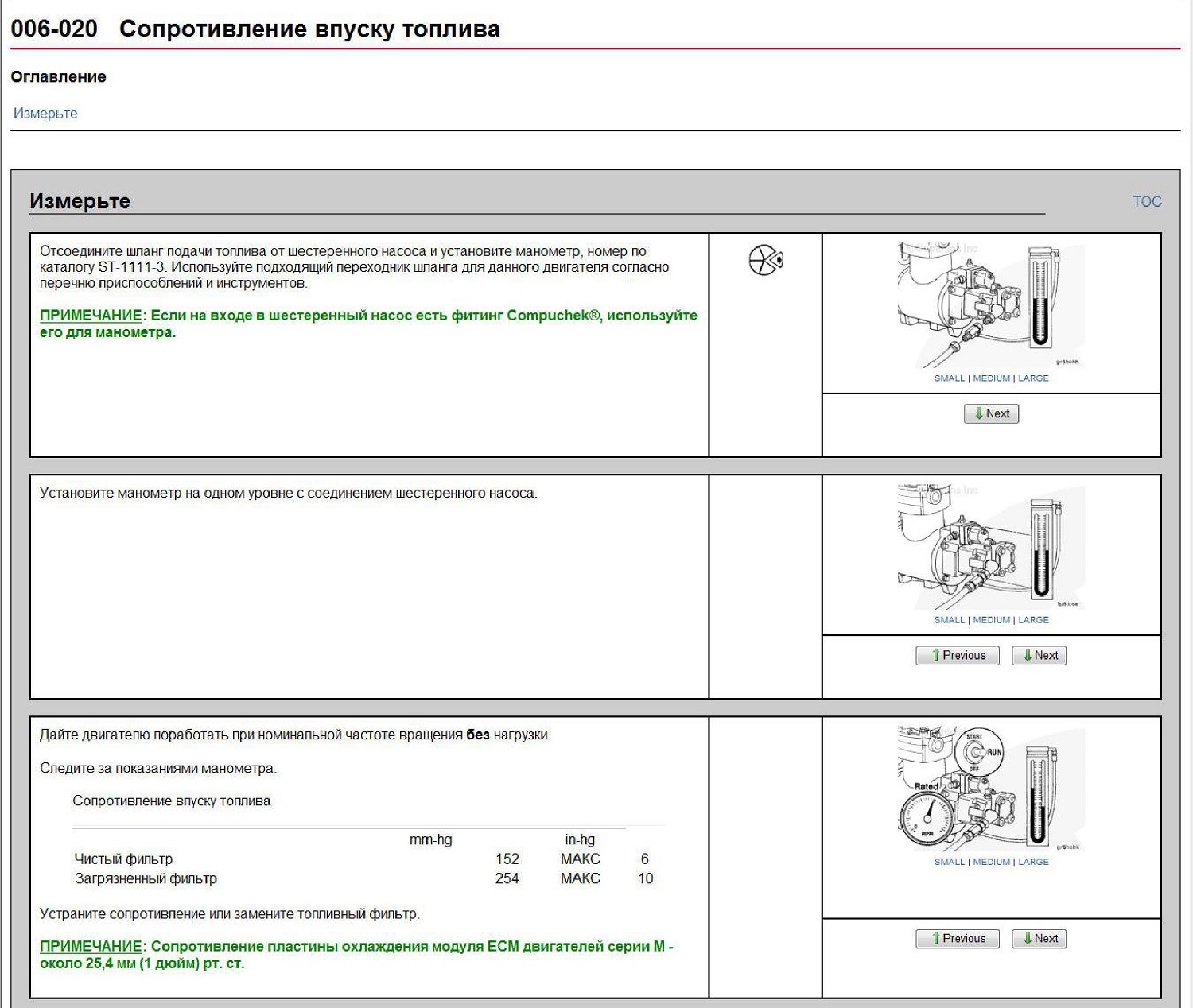Viewport: 1193px width, 1008px height.
Task: Click the 254 mm-hg value
Action: pyautogui.click(x=507, y=878)
